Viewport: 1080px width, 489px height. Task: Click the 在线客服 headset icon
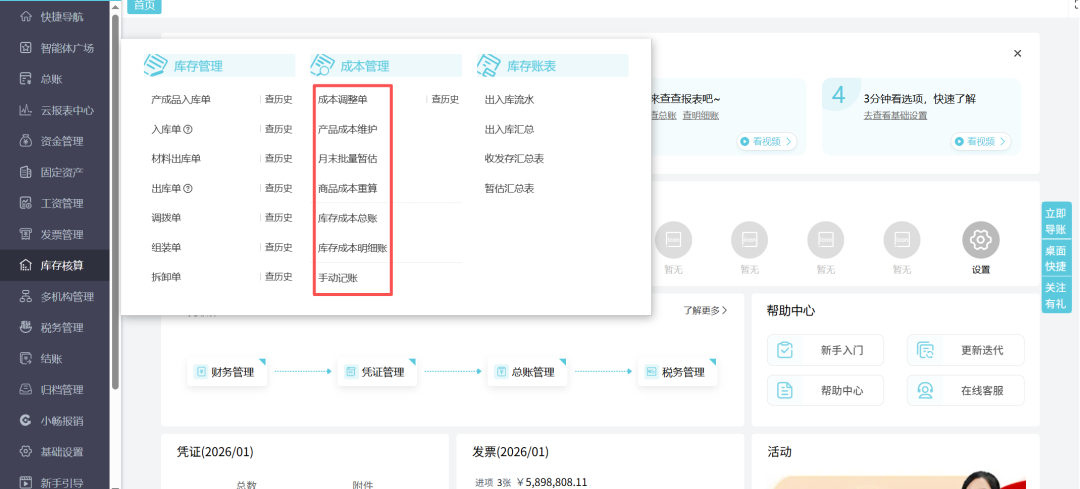[925, 391]
